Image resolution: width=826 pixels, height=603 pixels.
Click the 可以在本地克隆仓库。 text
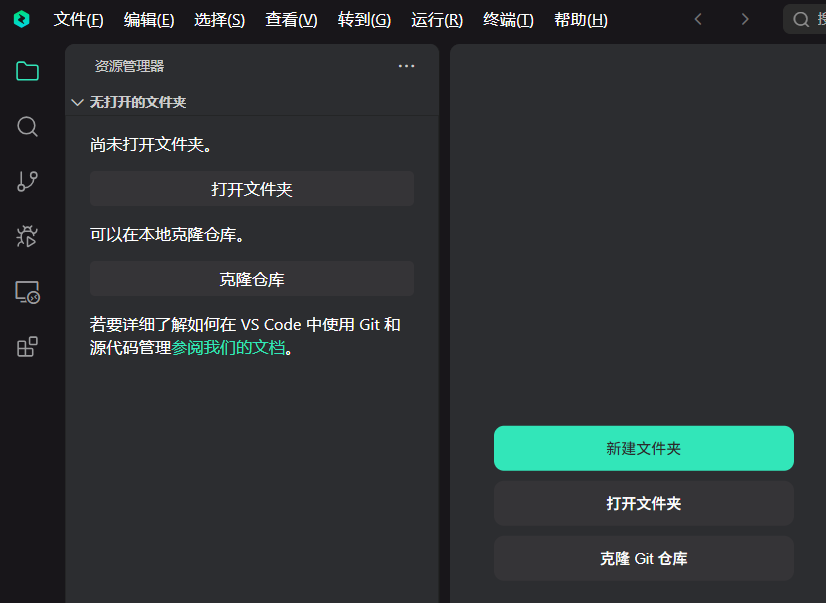(x=167, y=234)
